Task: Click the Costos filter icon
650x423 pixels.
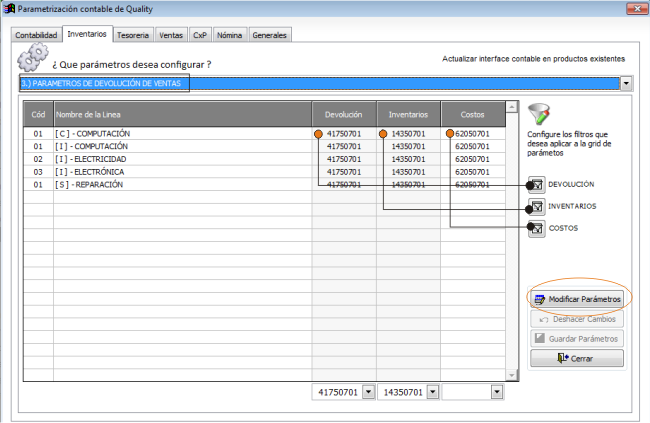Action: pyautogui.click(x=537, y=229)
